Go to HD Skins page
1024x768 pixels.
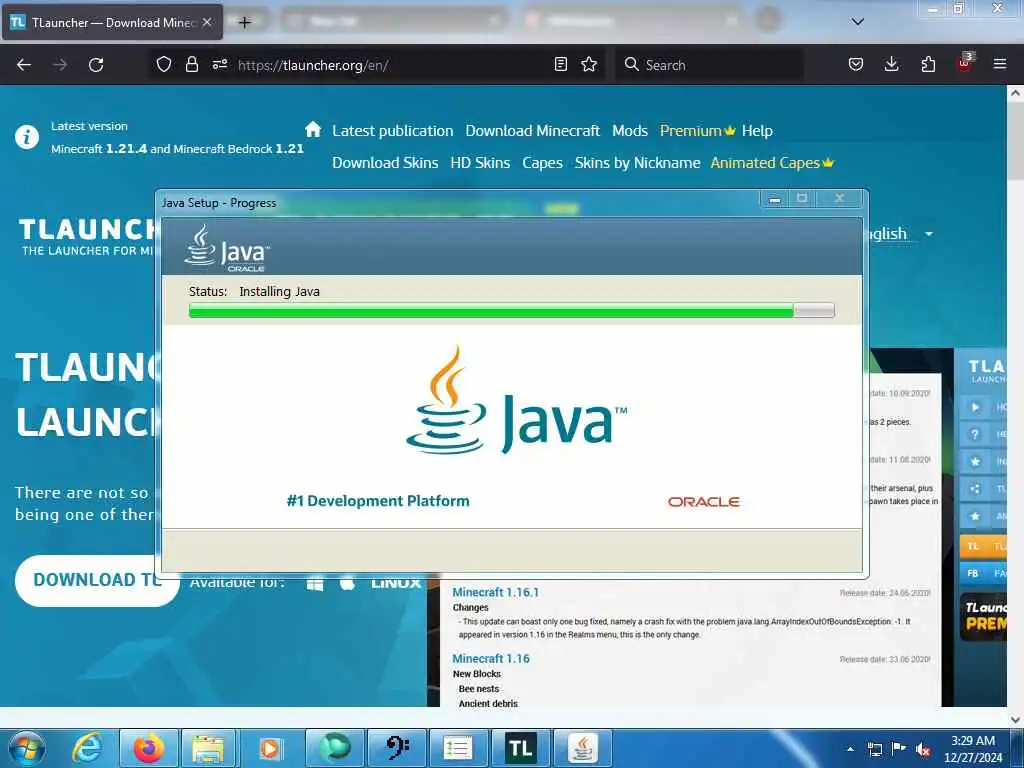click(480, 163)
